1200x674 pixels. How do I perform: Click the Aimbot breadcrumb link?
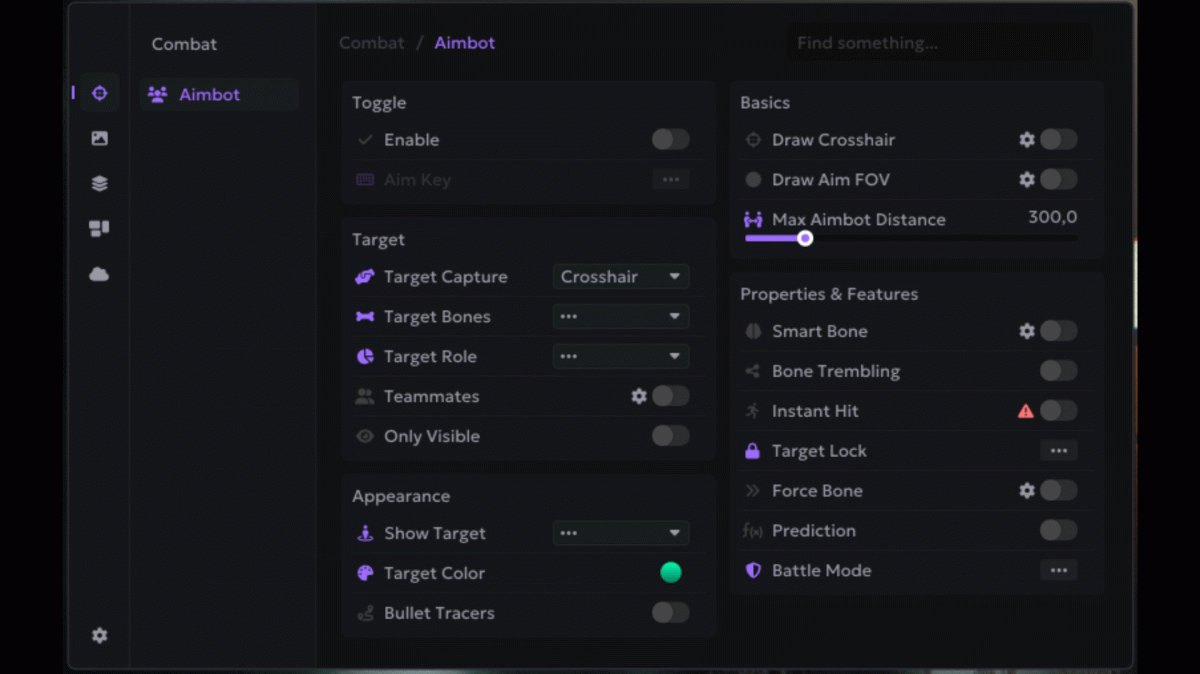[464, 43]
